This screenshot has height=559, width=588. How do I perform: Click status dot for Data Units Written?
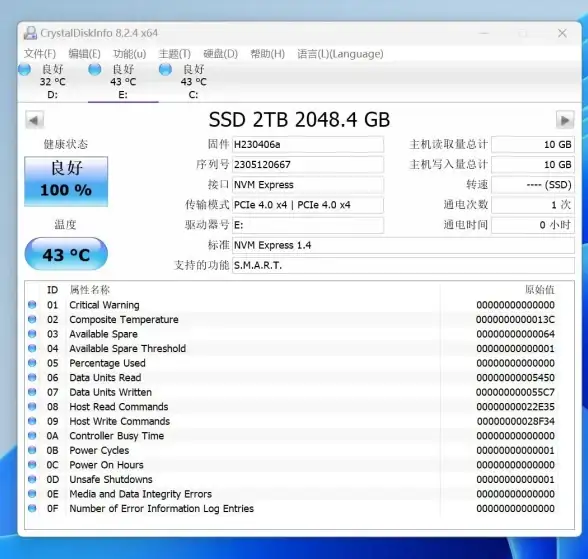coord(32,392)
